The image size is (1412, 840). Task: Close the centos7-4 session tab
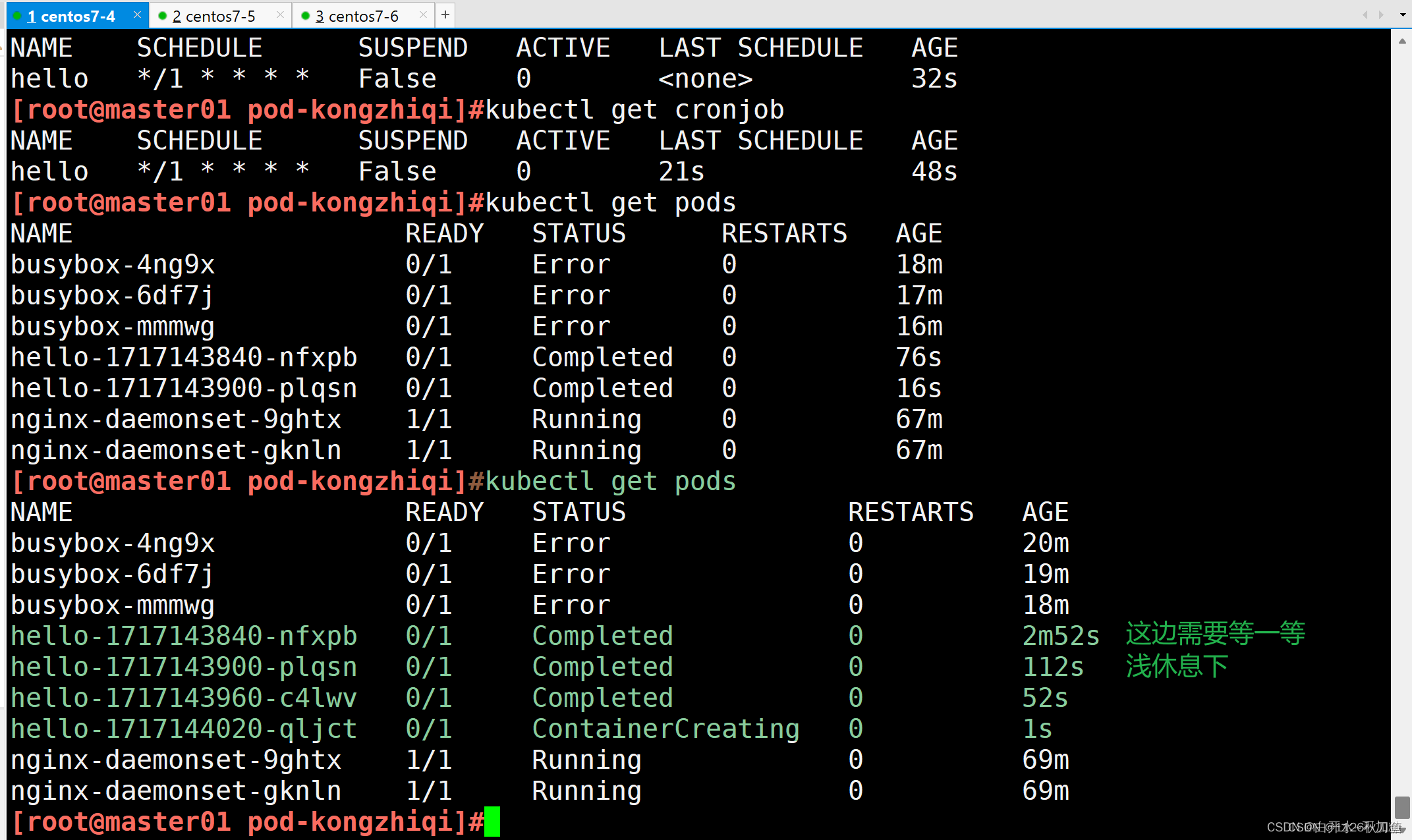point(137,14)
